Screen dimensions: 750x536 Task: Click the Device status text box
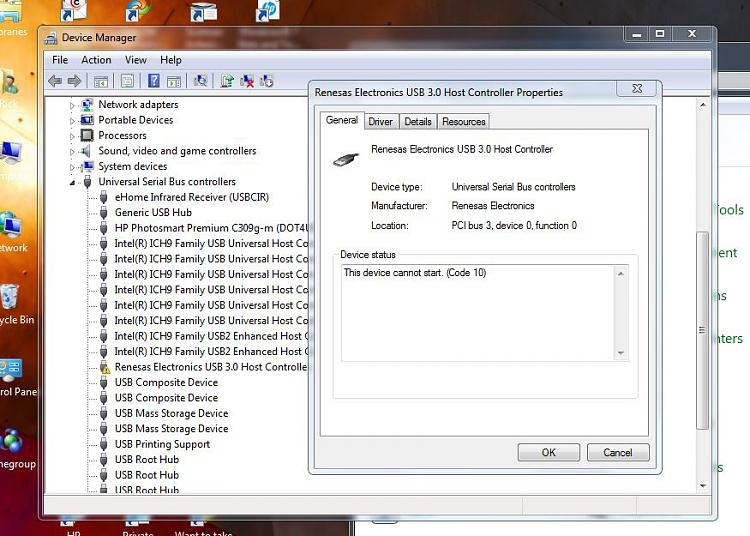click(x=478, y=313)
